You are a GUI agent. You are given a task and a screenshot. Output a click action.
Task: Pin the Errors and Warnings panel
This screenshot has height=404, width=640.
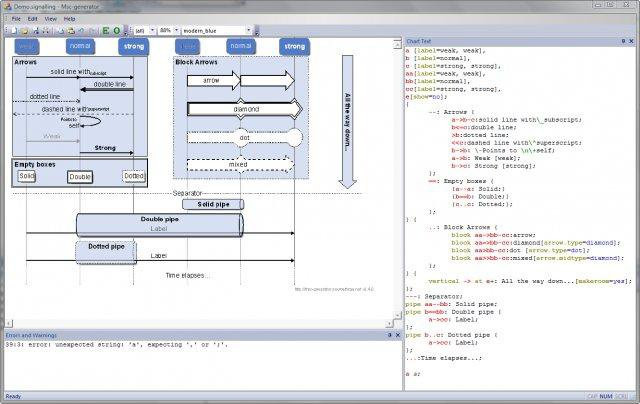(389, 335)
